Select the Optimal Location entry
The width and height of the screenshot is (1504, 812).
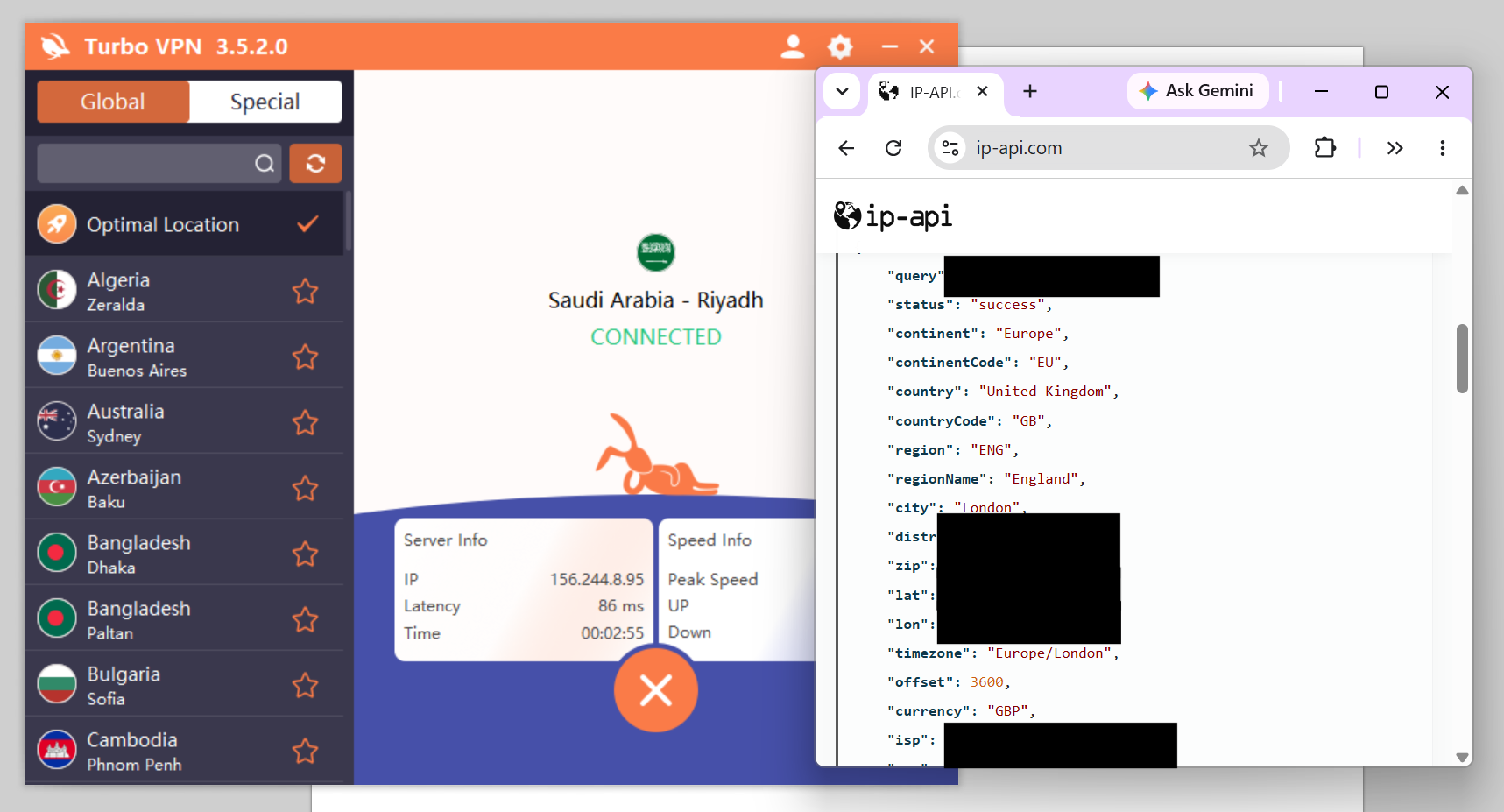coord(185,224)
